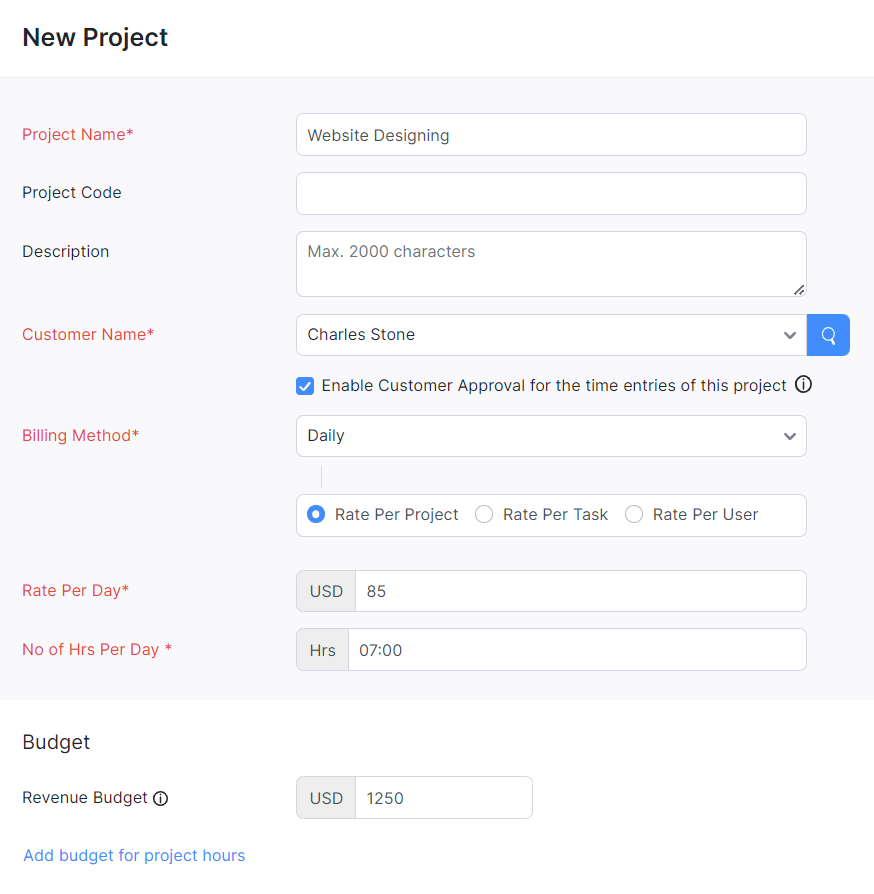Viewport: 874px width, 894px height.
Task: Click the info icon next to Revenue Budget
Action: click(x=161, y=798)
